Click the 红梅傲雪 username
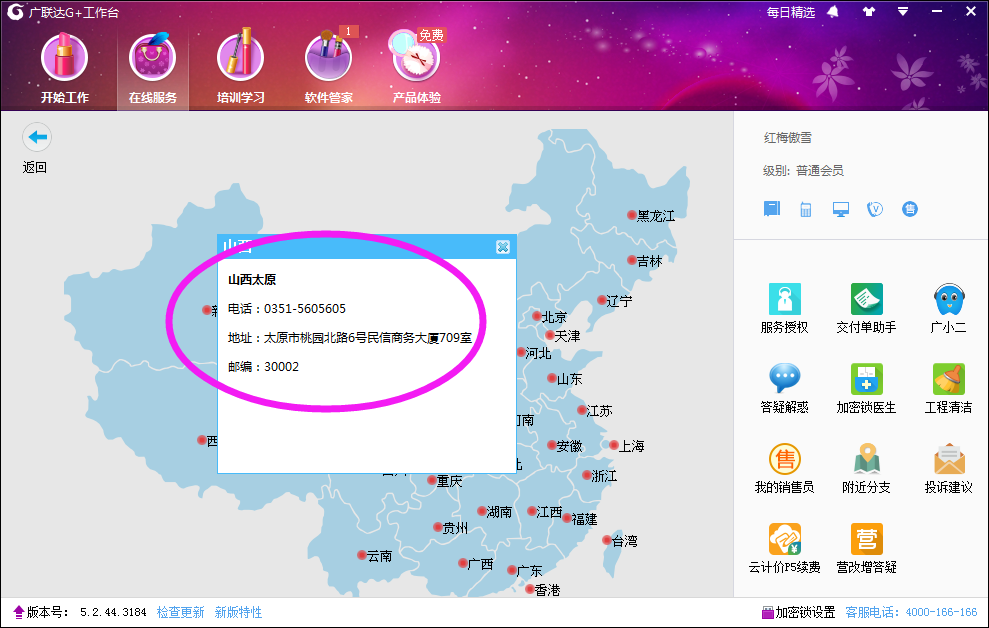 [788, 137]
